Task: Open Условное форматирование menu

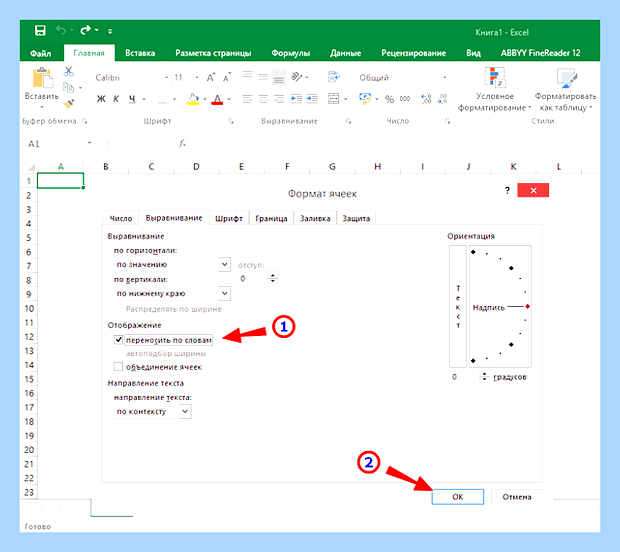Action: [494, 89]
